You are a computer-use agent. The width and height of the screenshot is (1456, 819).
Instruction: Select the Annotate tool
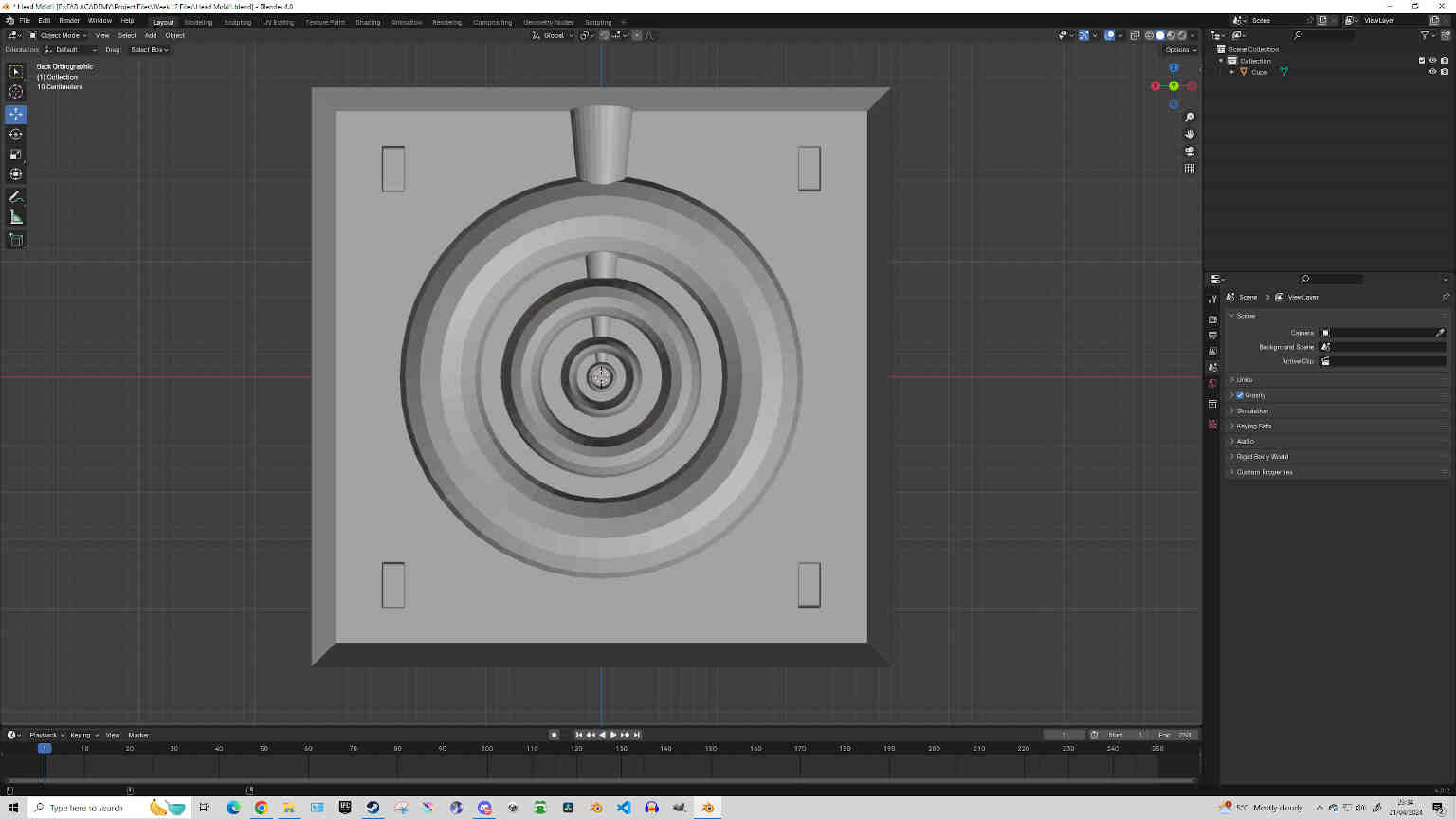click(16, 197)
